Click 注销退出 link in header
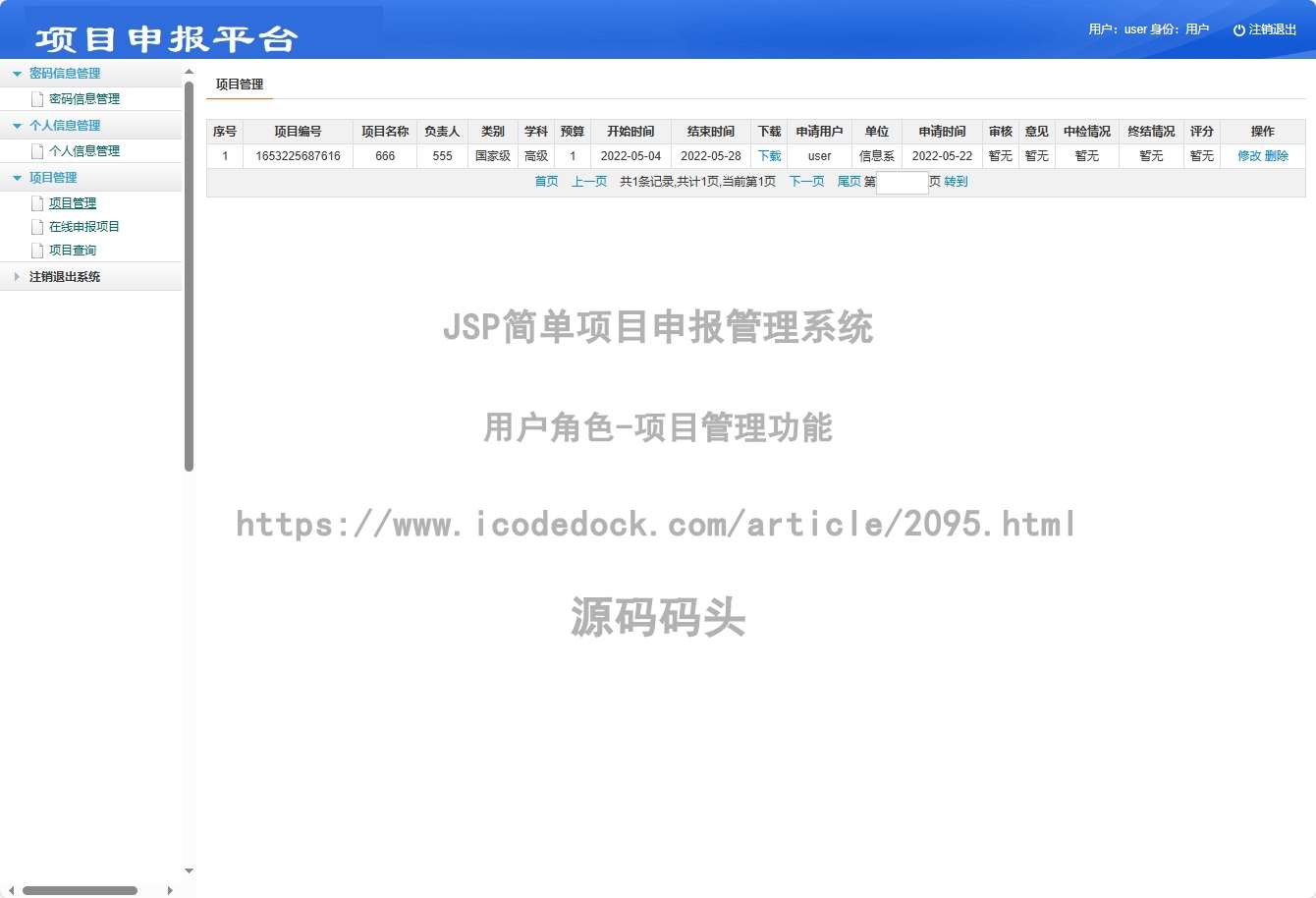 click(x=1273, y=29)
